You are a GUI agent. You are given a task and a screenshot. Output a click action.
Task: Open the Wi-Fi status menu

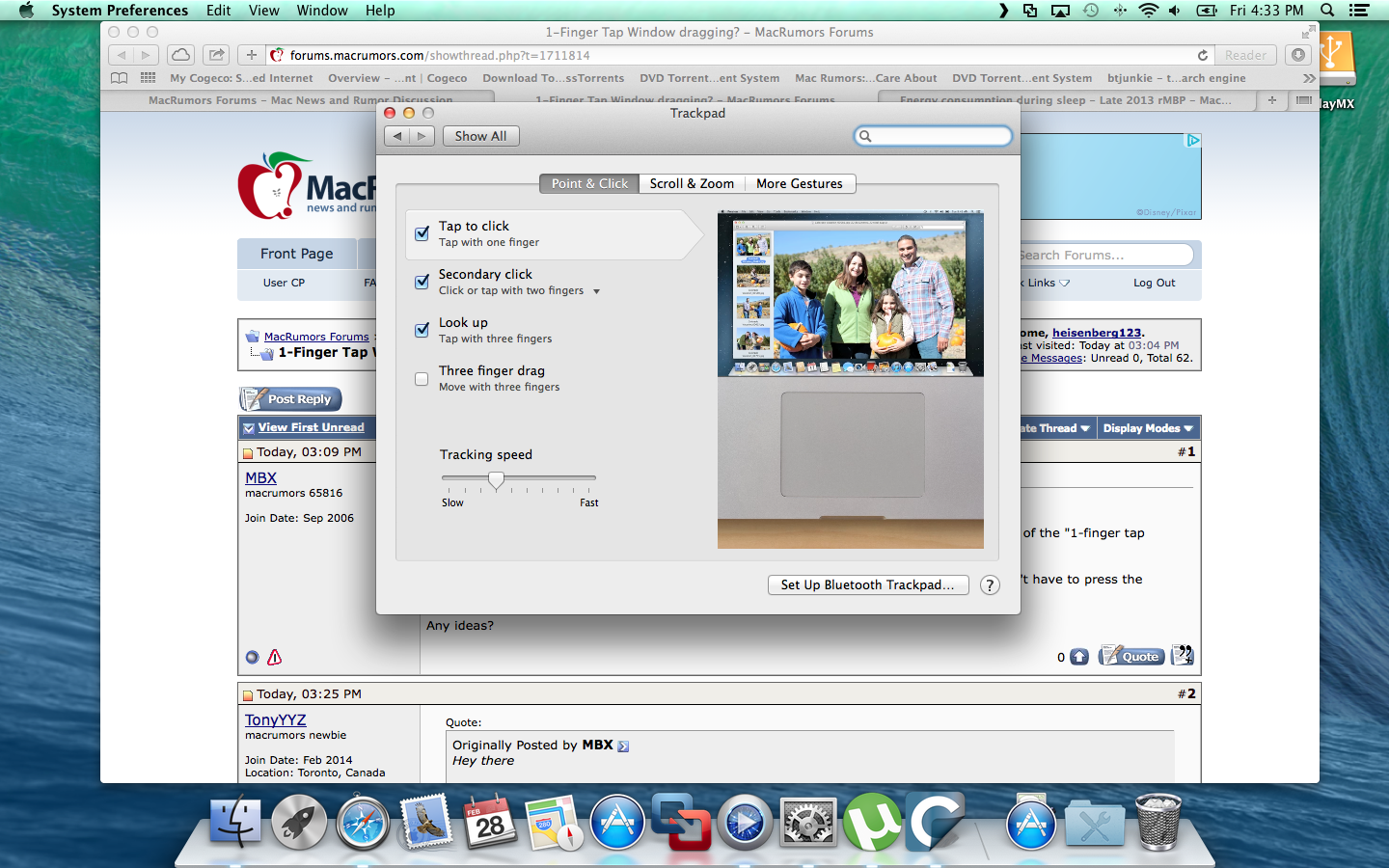click(x=1148, y=11)
